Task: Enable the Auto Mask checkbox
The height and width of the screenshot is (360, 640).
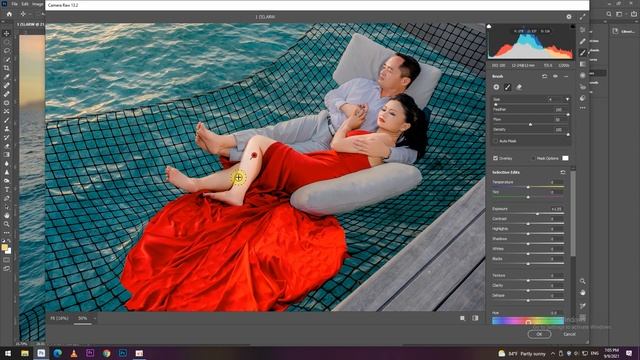Action: tap(495, 141)
